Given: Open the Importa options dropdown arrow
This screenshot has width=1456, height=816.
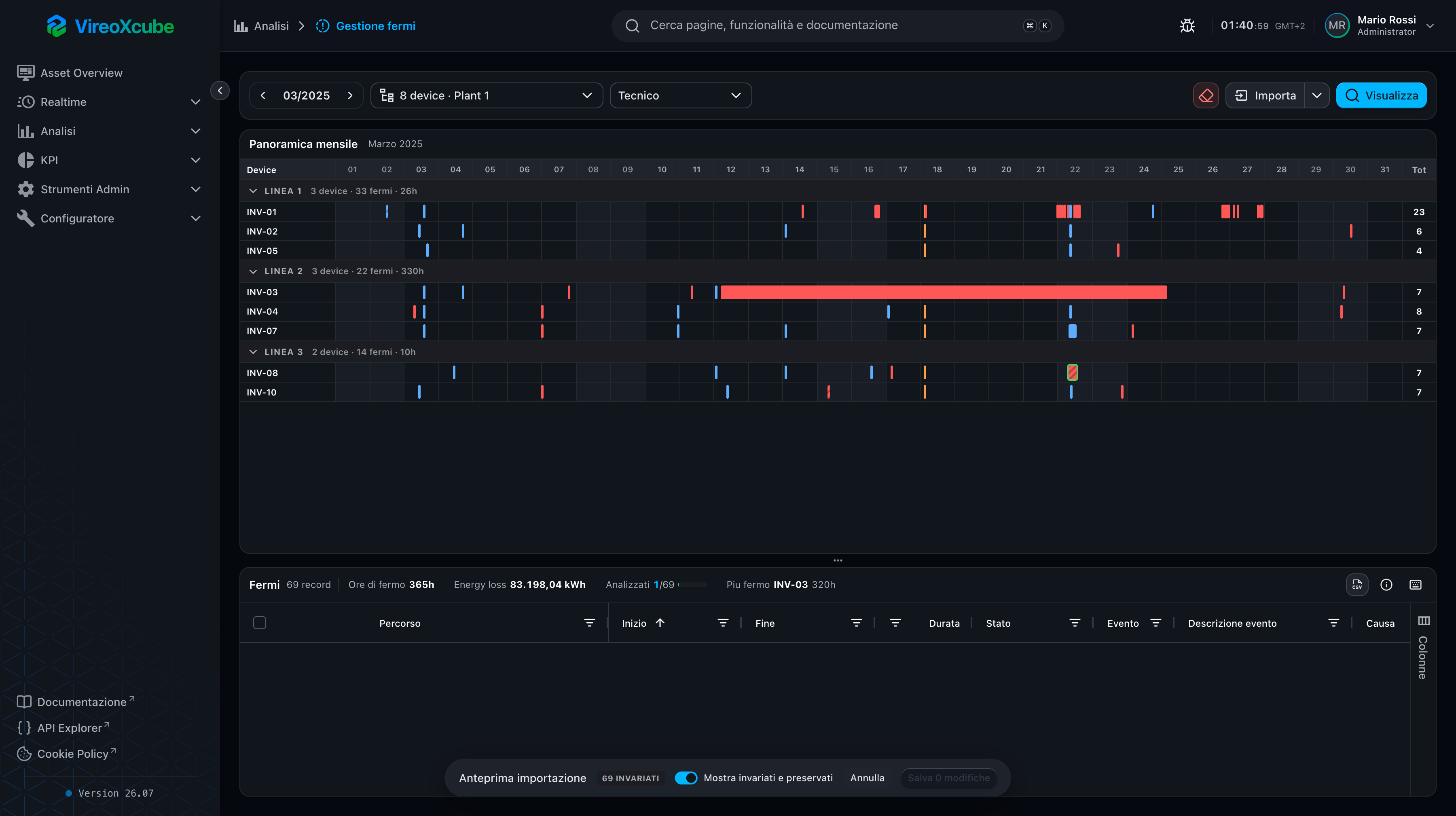Looking at the screenshot, I should pos(1317,95).
